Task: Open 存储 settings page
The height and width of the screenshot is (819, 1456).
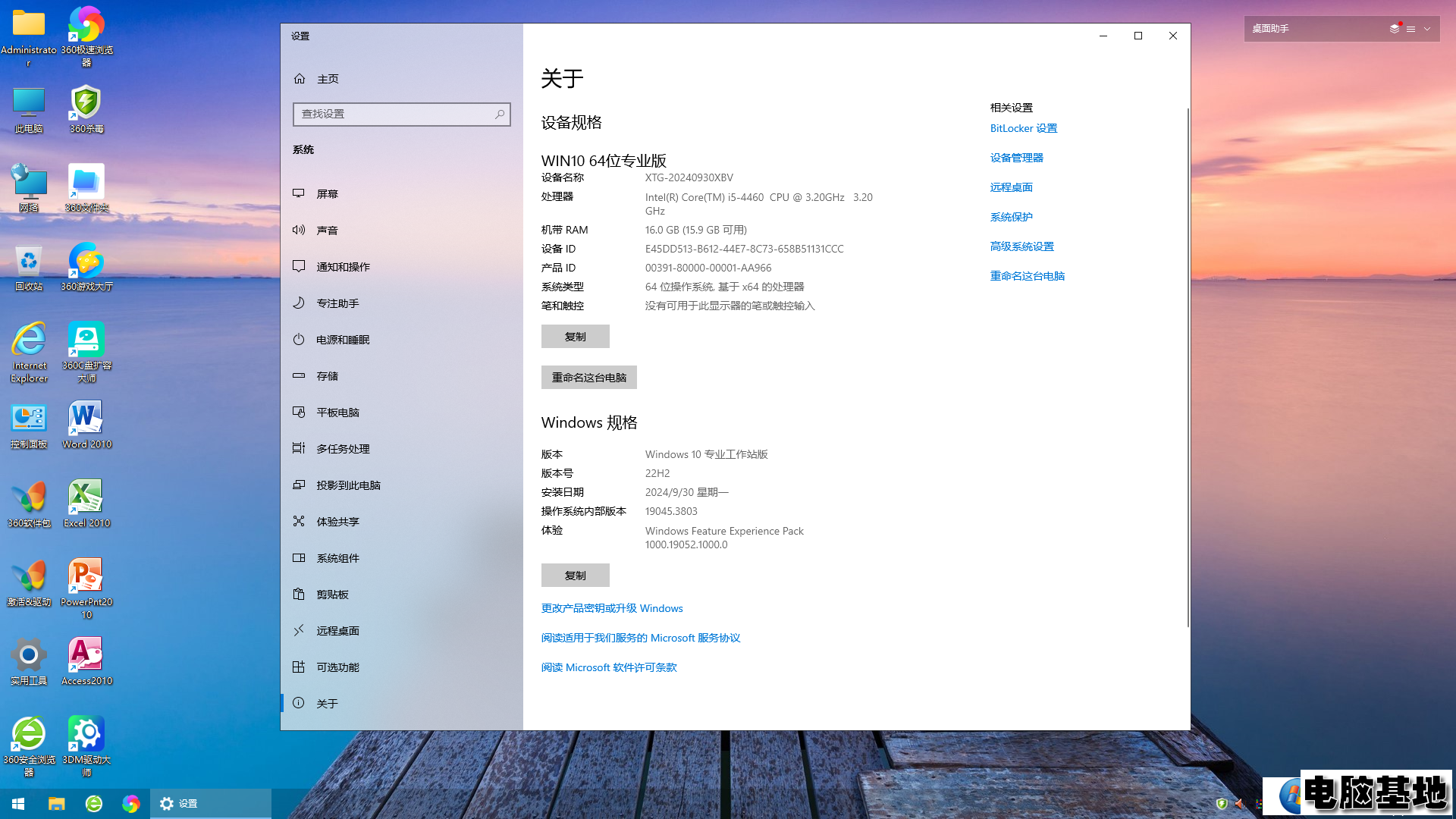Action: click(x=402, y=376)
